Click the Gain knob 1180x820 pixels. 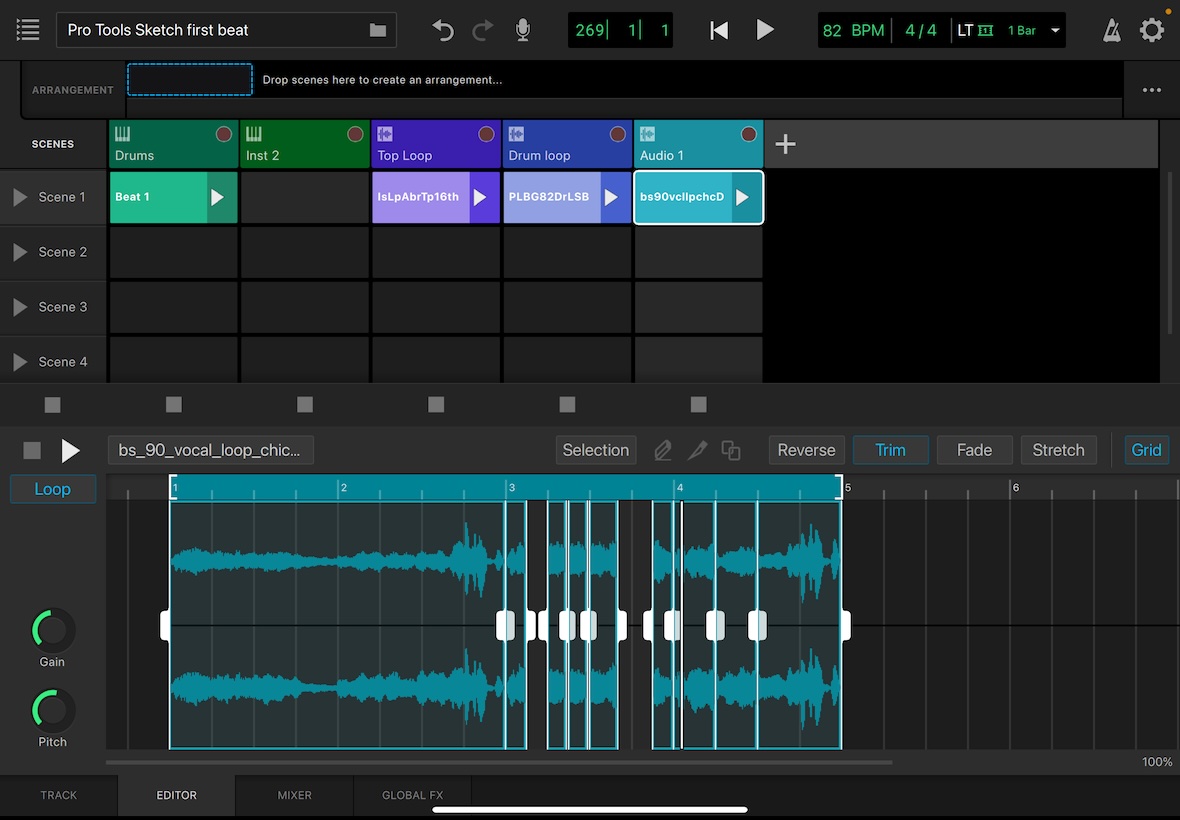click(x=53, y=630)
